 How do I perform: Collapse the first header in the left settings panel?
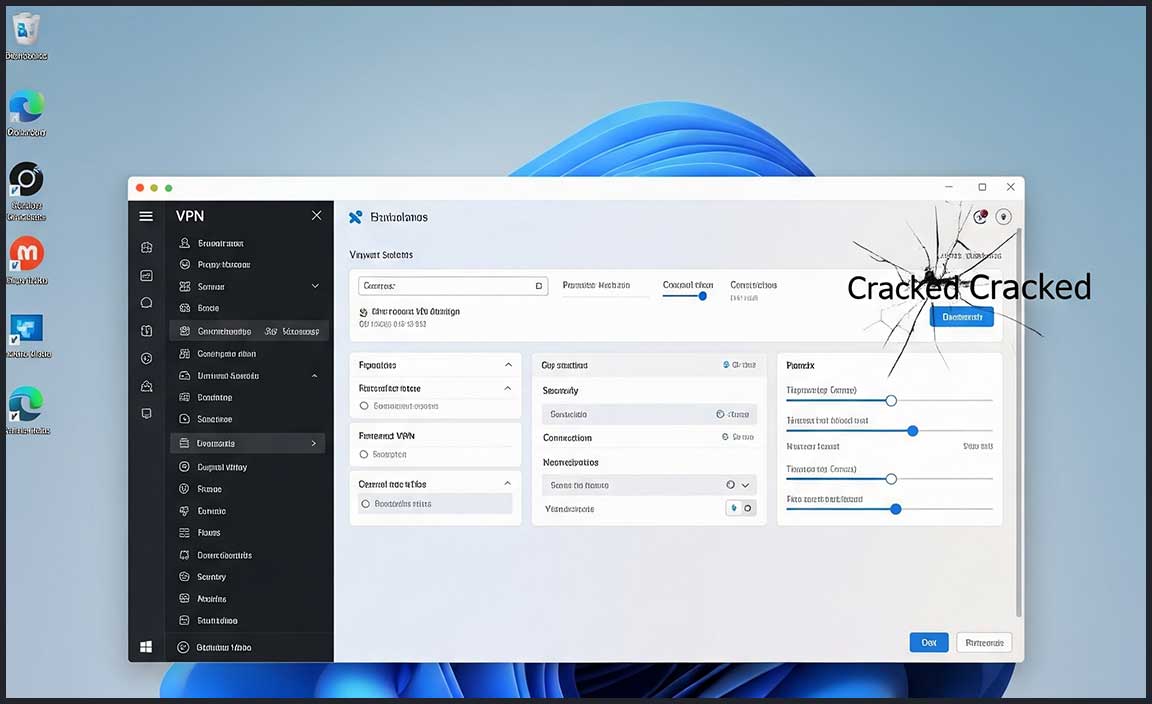[508, 364]
